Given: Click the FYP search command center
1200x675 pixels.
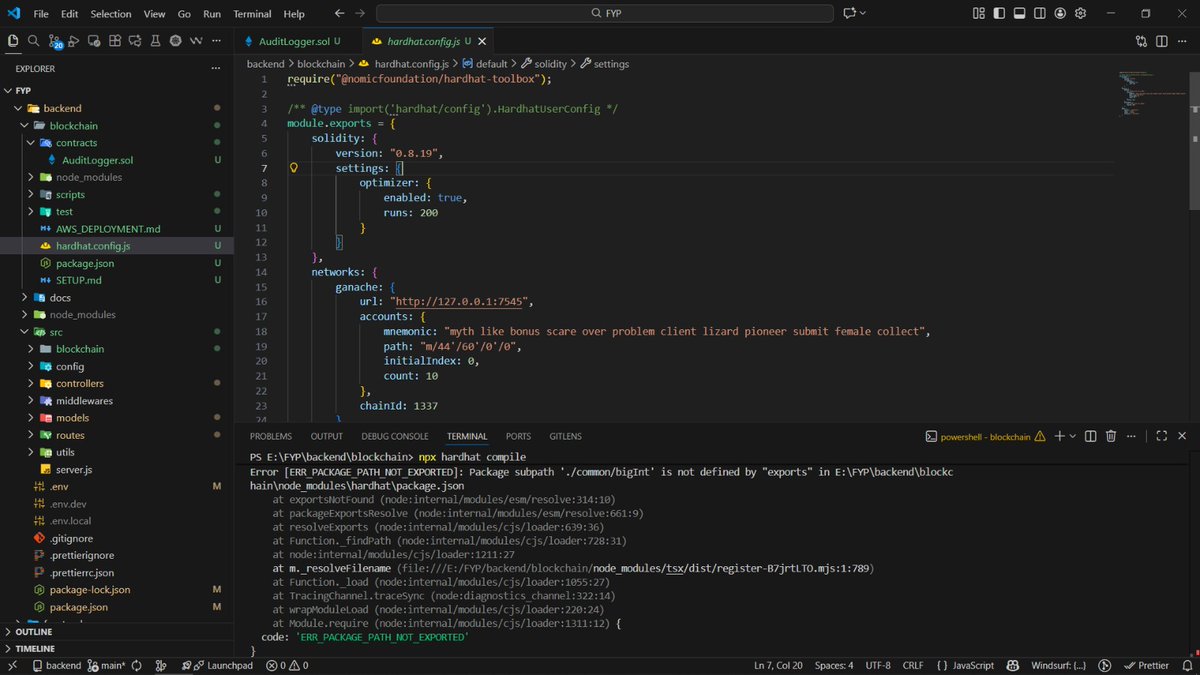Looking at the screenshot, I should pyautogui.click(x=605, y=14).
